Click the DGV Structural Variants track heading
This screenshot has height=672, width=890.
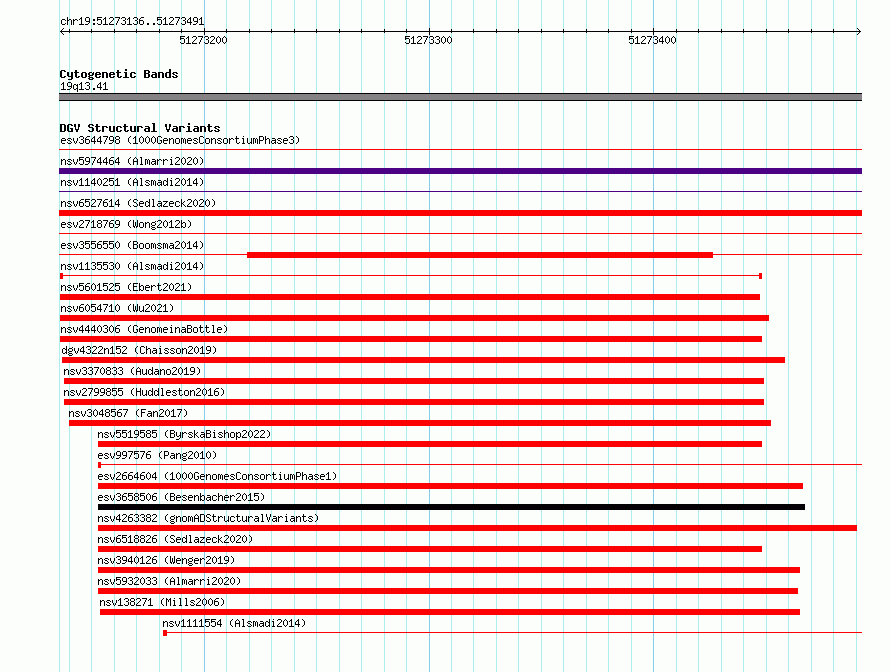[140, 128]
